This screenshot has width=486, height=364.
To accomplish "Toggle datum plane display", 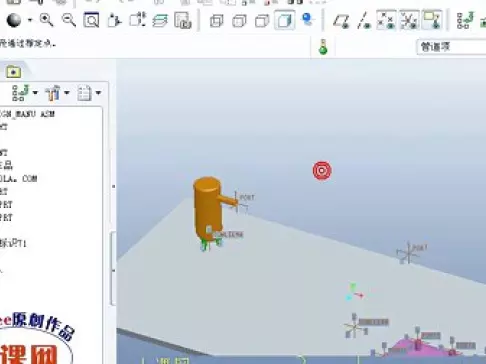I will 341,21.
